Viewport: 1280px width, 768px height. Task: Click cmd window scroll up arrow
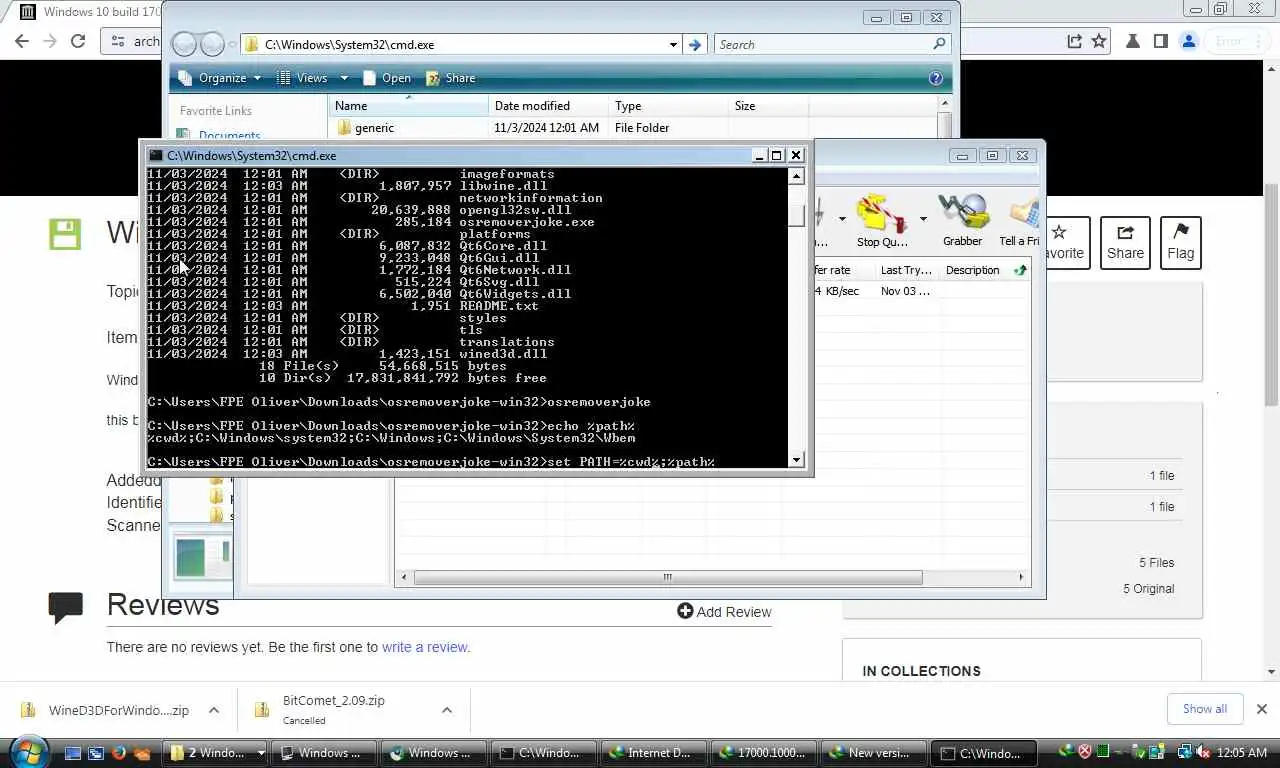796,176
